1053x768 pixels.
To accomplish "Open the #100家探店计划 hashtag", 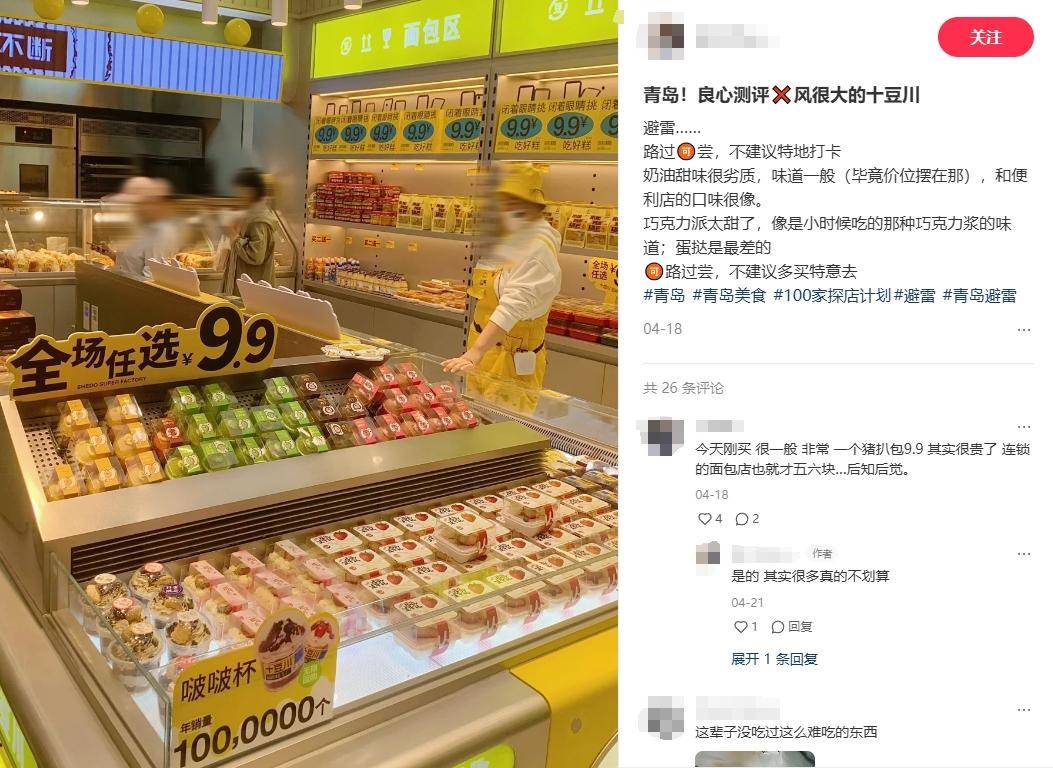I will pos(832,295).
